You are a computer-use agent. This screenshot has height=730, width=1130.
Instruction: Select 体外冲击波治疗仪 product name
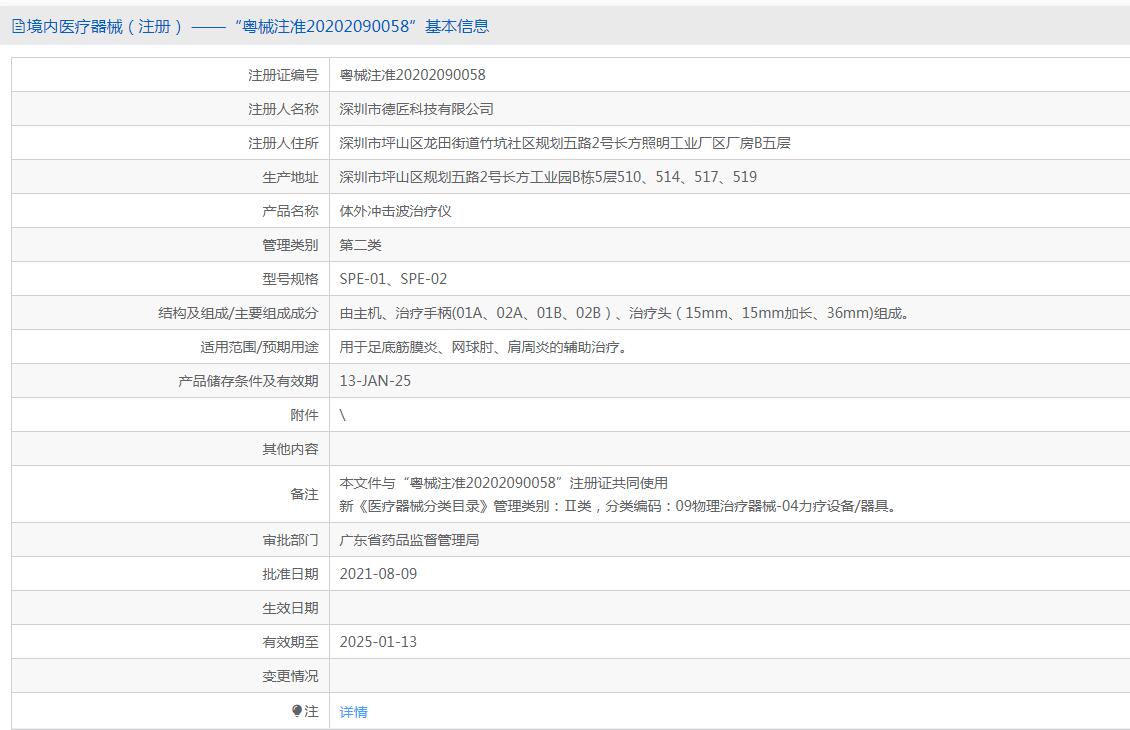(x=395, y=211)
